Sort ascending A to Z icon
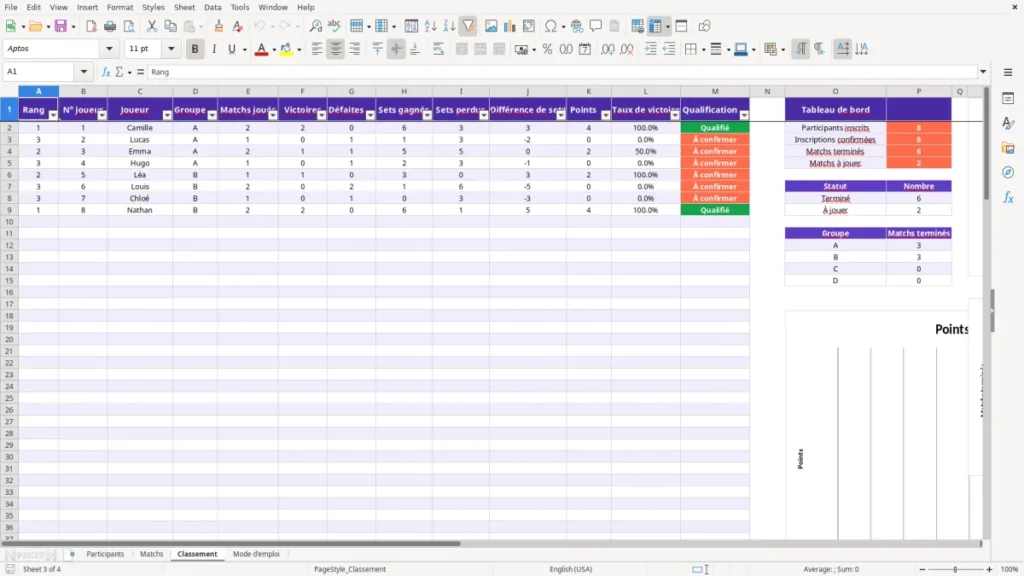Viewport: 1024px width, 576px height. [x=430, y=26]
